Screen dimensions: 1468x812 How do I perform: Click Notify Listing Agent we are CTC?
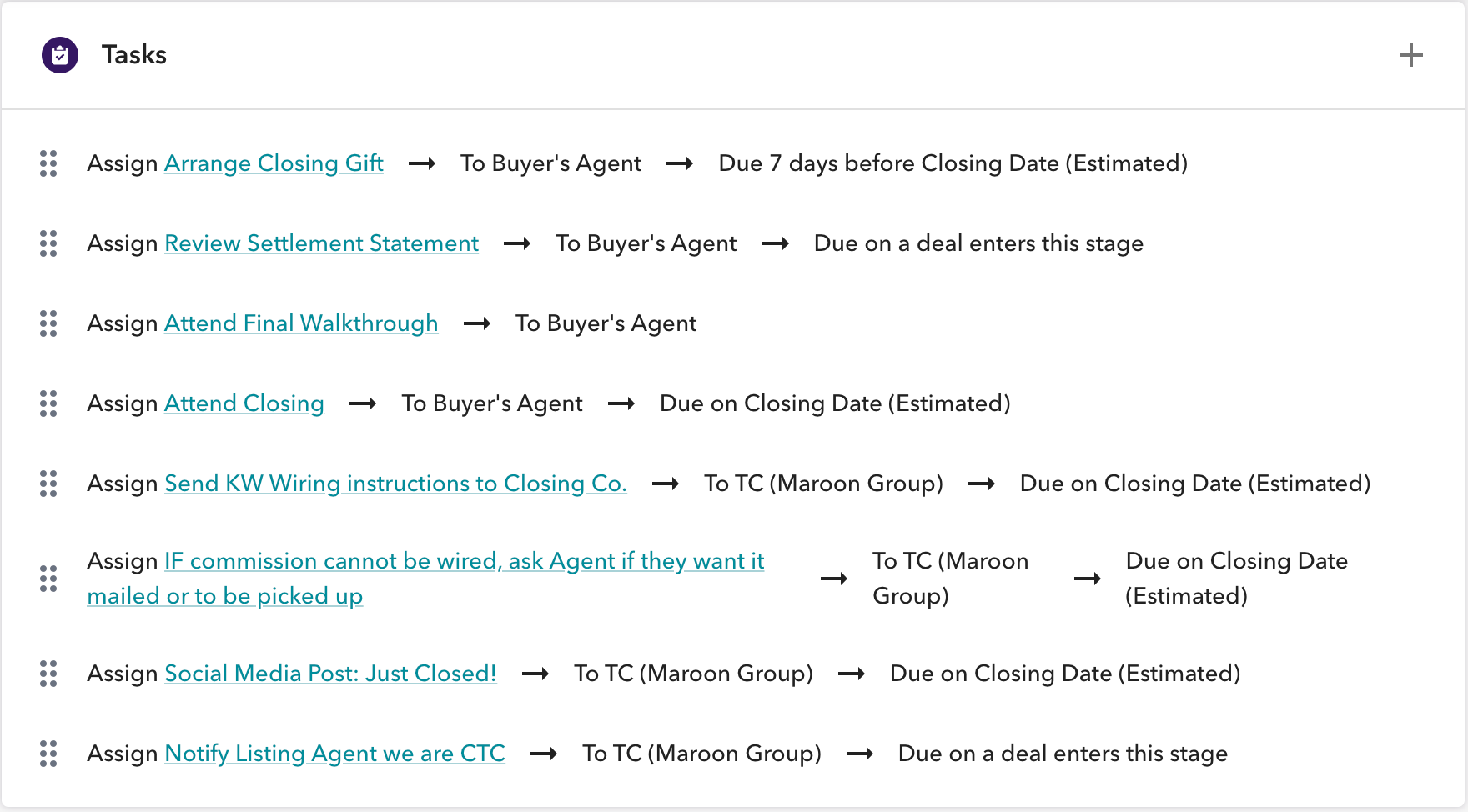pyautogui.click(x=335, y=754)
